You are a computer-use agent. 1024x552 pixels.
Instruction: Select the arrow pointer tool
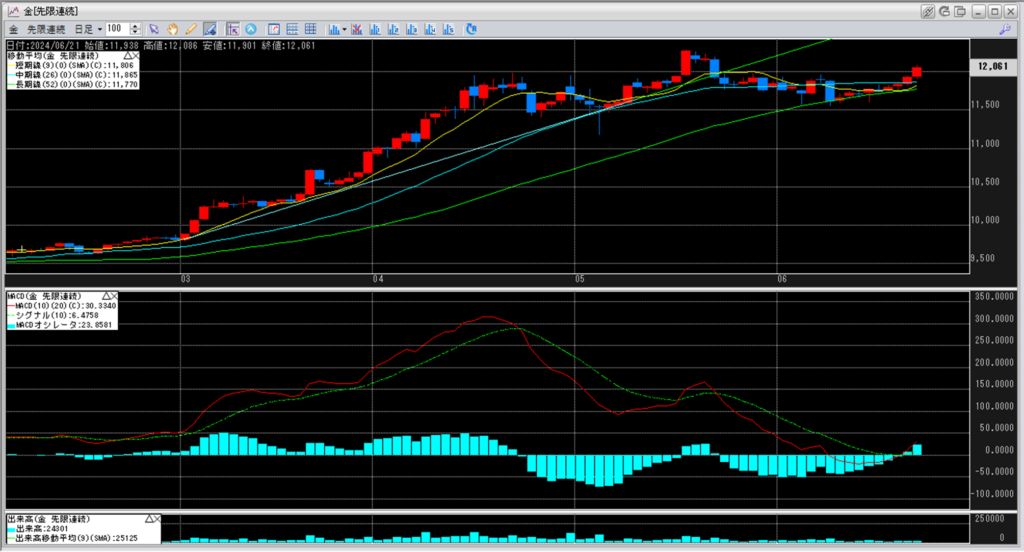point(155,29)
